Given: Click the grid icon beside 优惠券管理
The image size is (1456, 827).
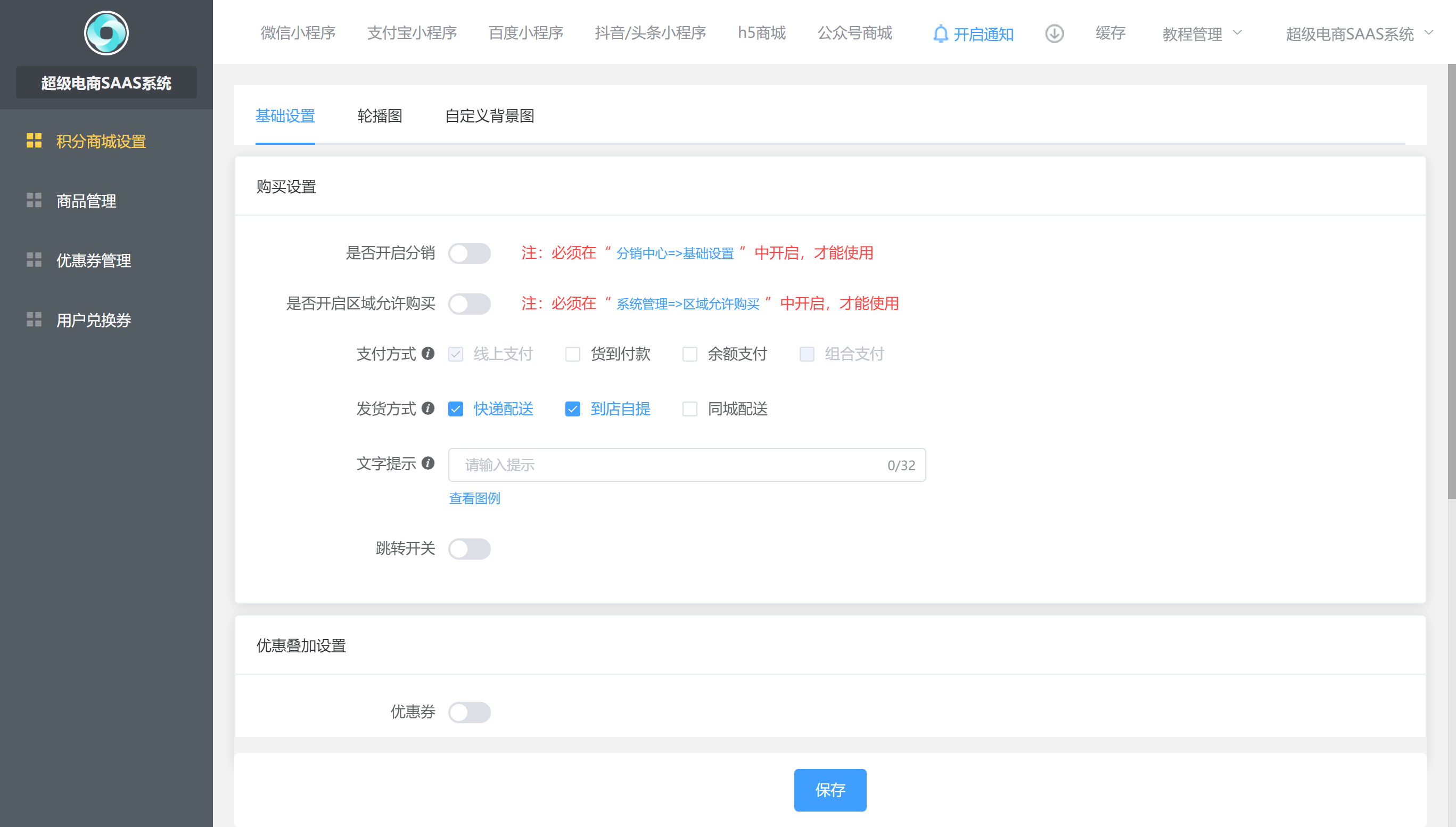Looking at the screenshot, I should click(34, 260).
